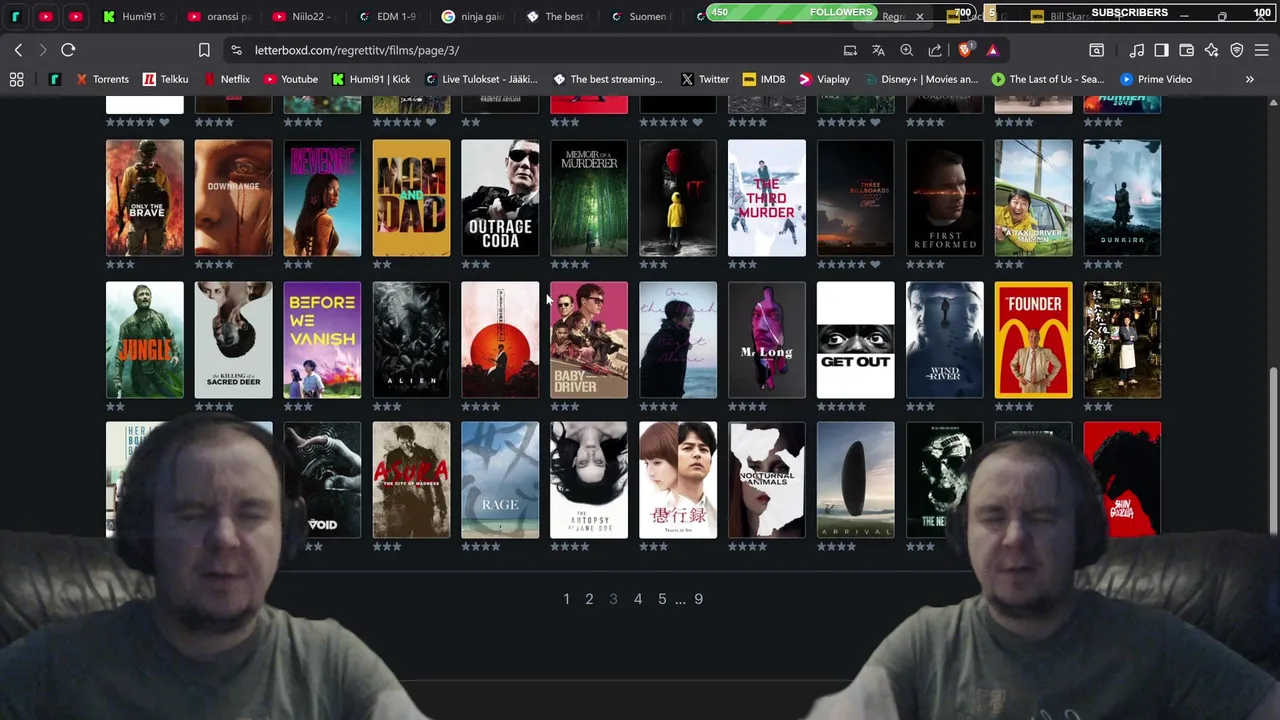Screen dimensions: 1280x720
Task: Open the Brave Wallet icon
Action: point(1186,50)
